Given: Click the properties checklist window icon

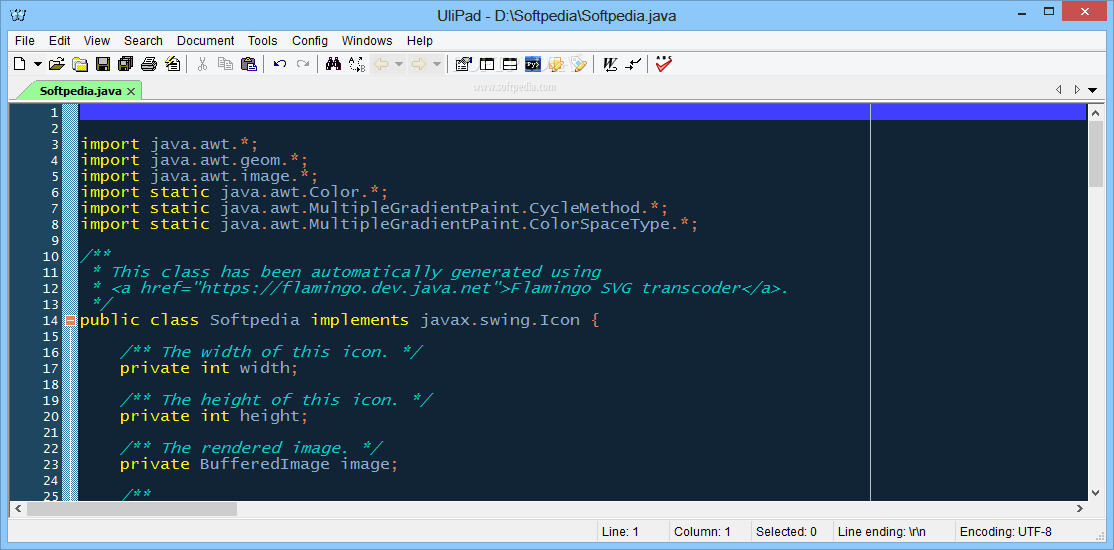Looking at the screenshot, I should click(463, 64).
